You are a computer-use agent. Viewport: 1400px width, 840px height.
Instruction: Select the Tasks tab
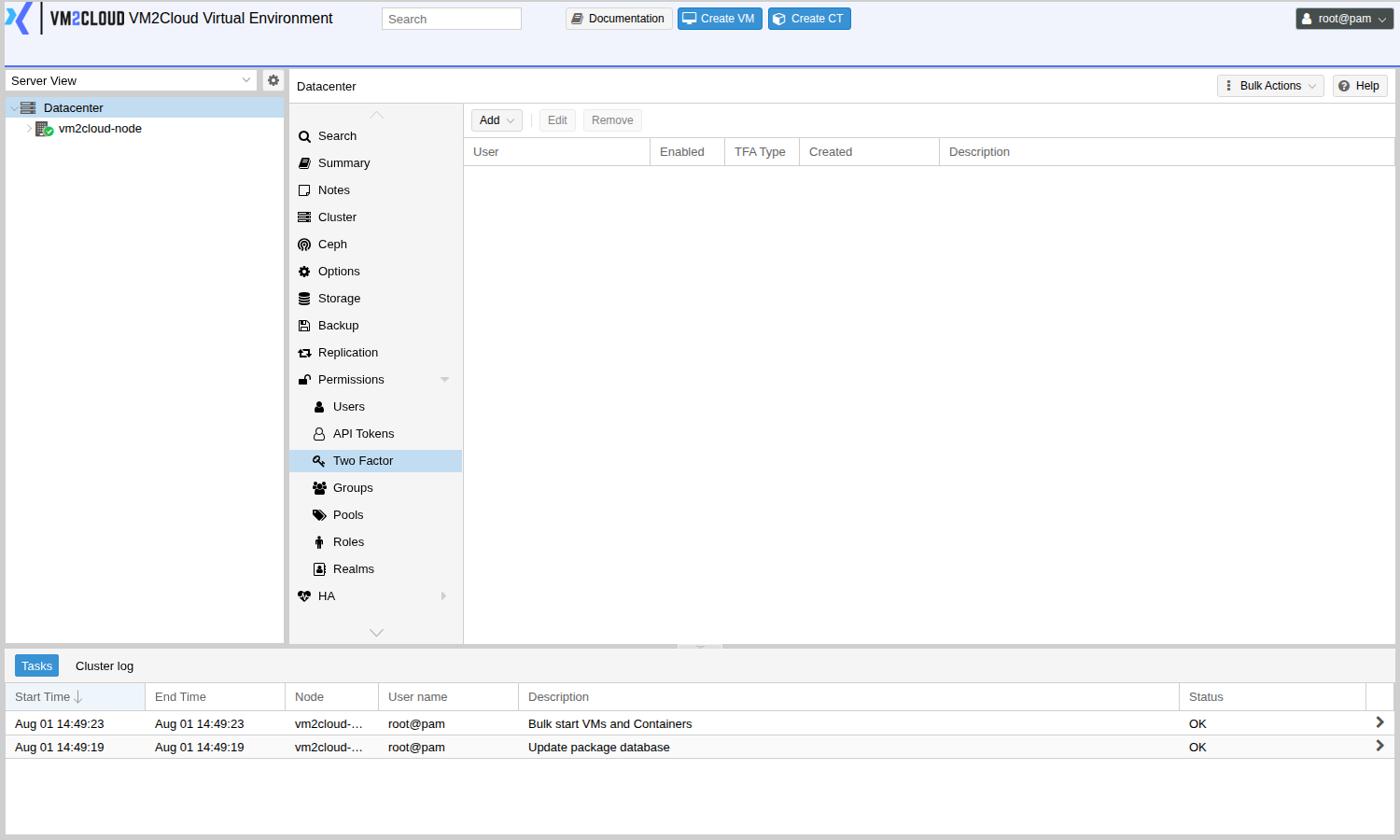pyautogui.click(x=36, y=665)
